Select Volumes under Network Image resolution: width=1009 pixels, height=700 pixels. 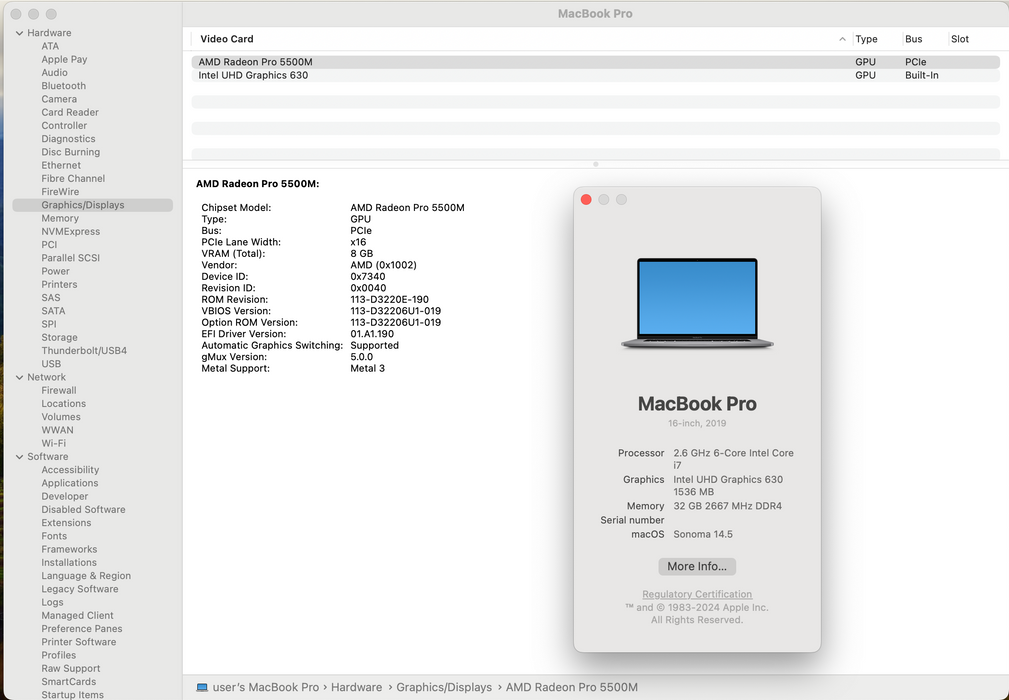[61, 417]
